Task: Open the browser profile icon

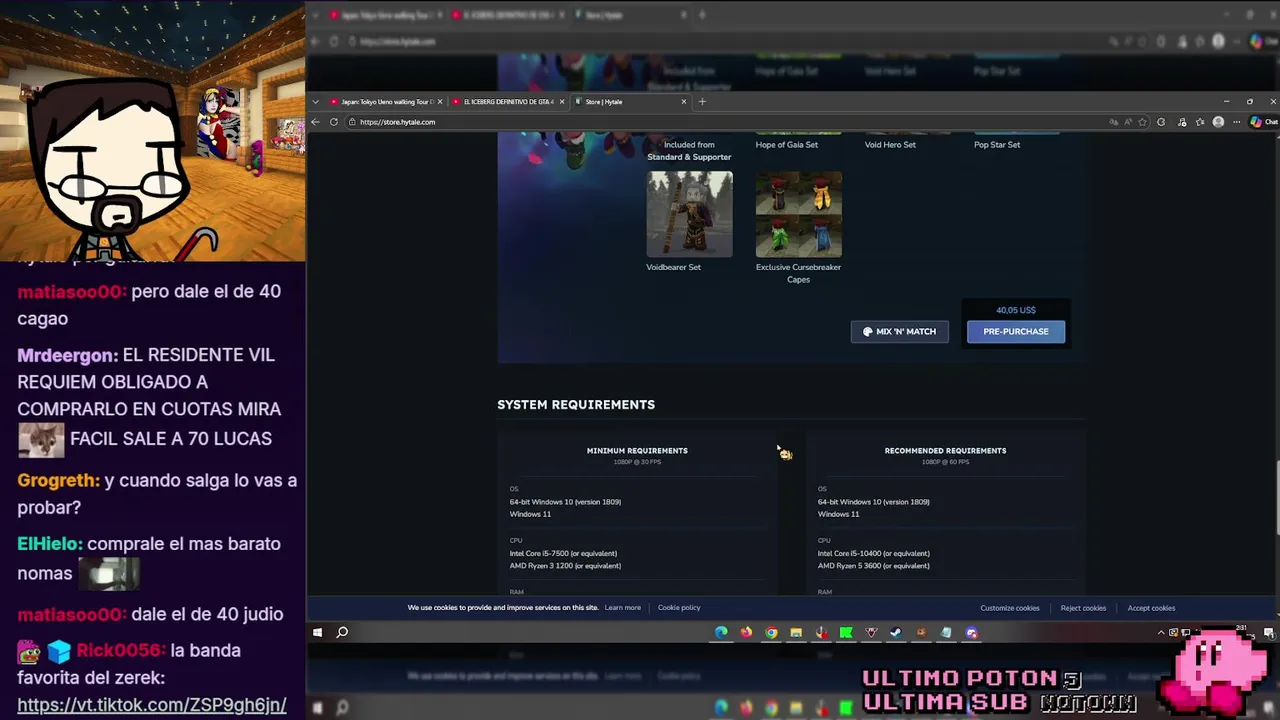Action: point(1218,122)
